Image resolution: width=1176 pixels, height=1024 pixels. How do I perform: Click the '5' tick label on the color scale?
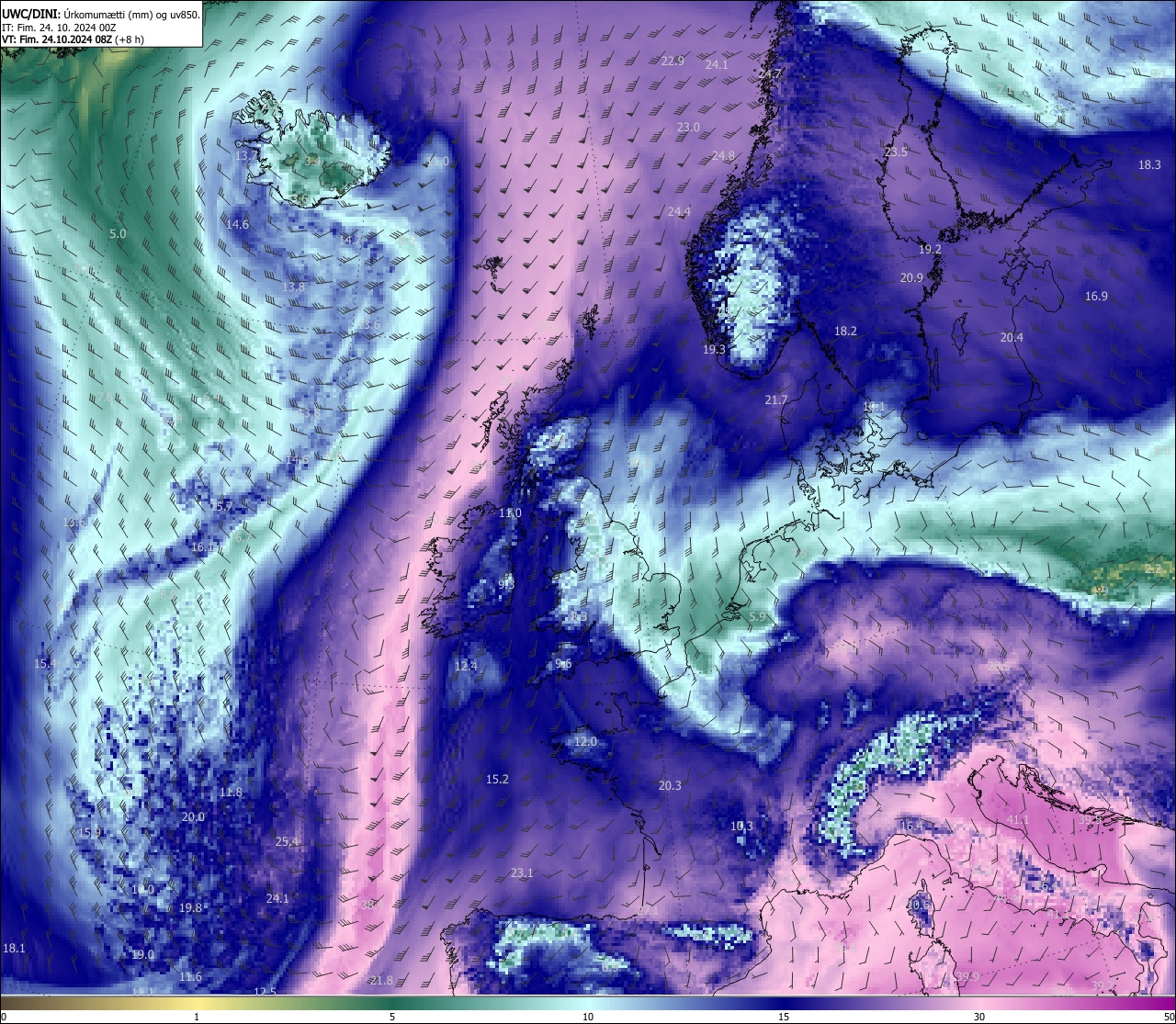click(x=392, y=1017)
